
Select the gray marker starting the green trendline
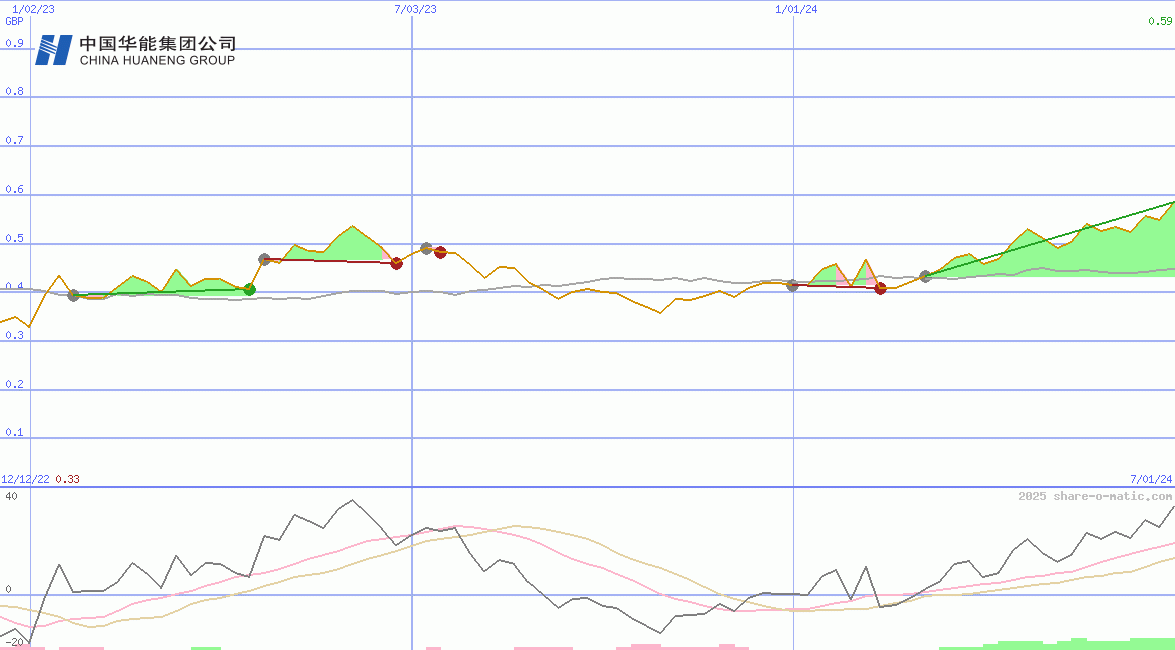point(925,276)
